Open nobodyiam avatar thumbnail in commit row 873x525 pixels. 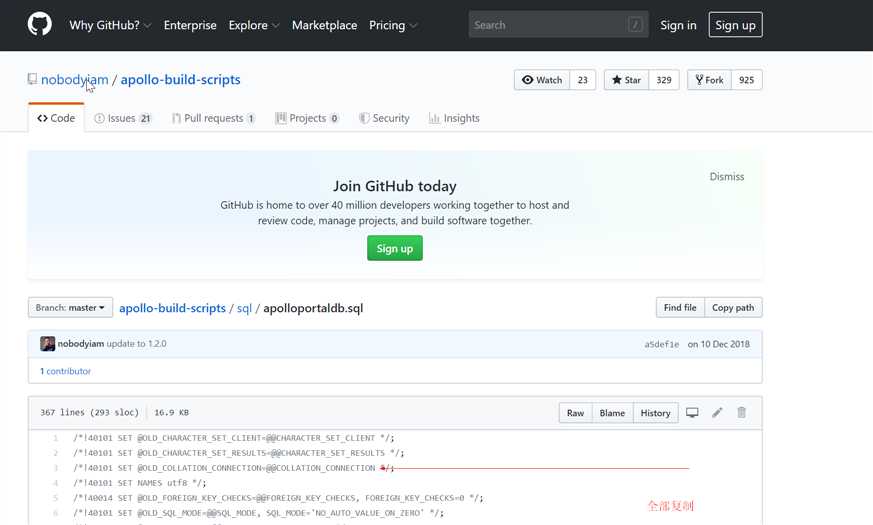click(x=47, y=344)
